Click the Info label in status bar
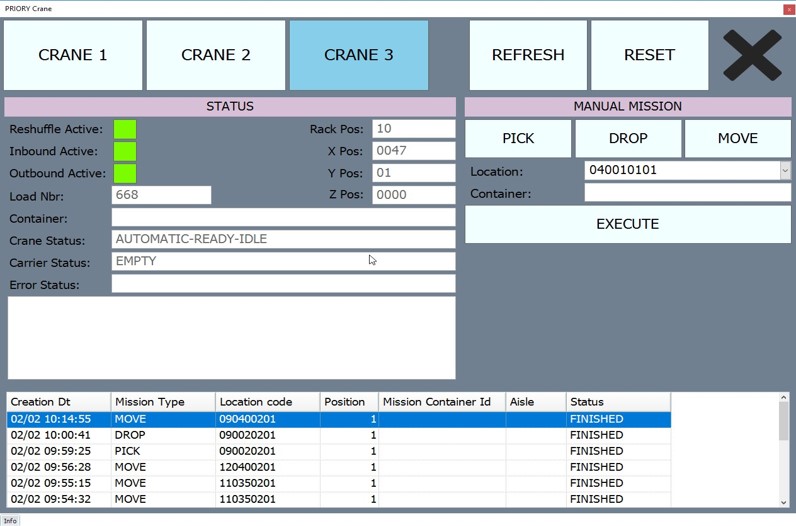The width and height of the screenshot is (796, 526). pos(10,520)
